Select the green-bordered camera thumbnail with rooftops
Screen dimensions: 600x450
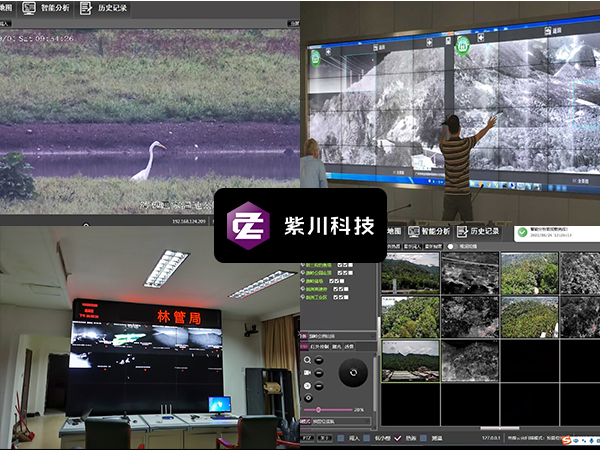(x=411, y=361)
